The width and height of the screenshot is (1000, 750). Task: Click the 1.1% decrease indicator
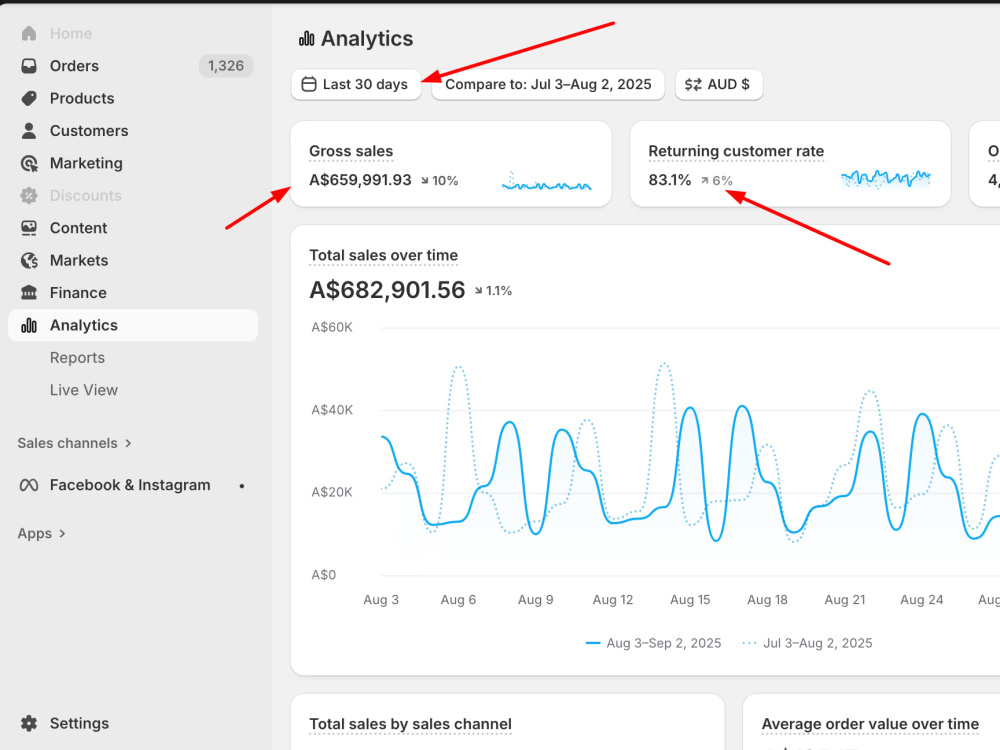pos(493,291)
